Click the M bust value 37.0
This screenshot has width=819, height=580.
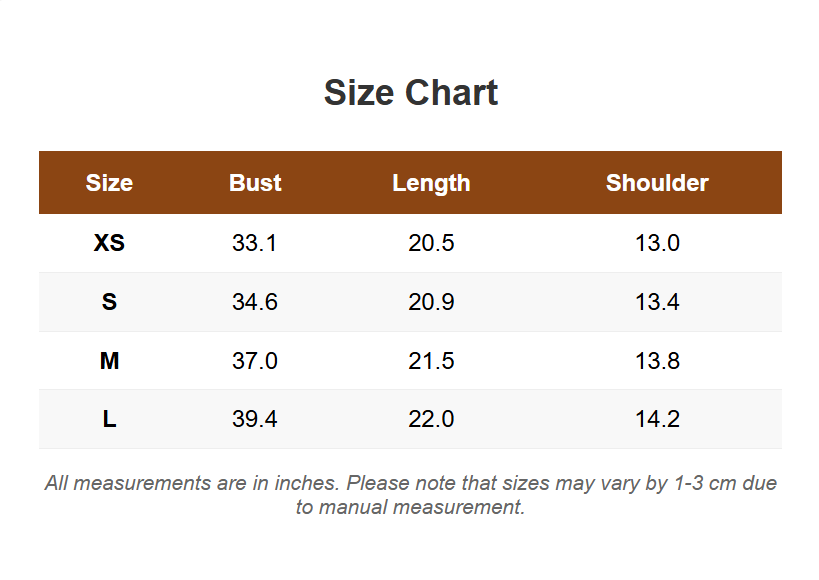(x=254, y=361)
